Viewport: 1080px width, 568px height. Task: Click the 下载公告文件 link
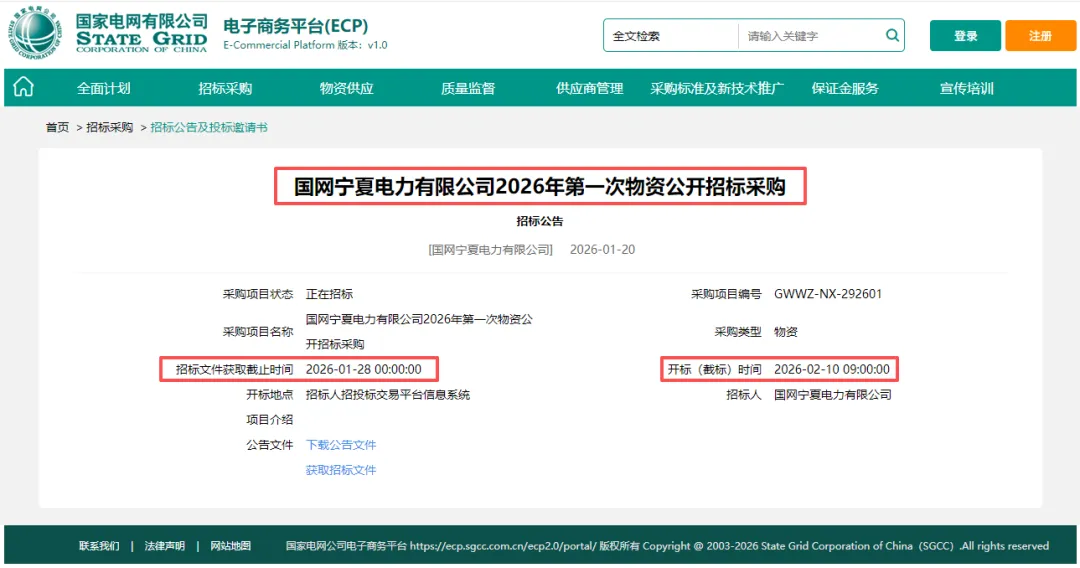[341, 445]
